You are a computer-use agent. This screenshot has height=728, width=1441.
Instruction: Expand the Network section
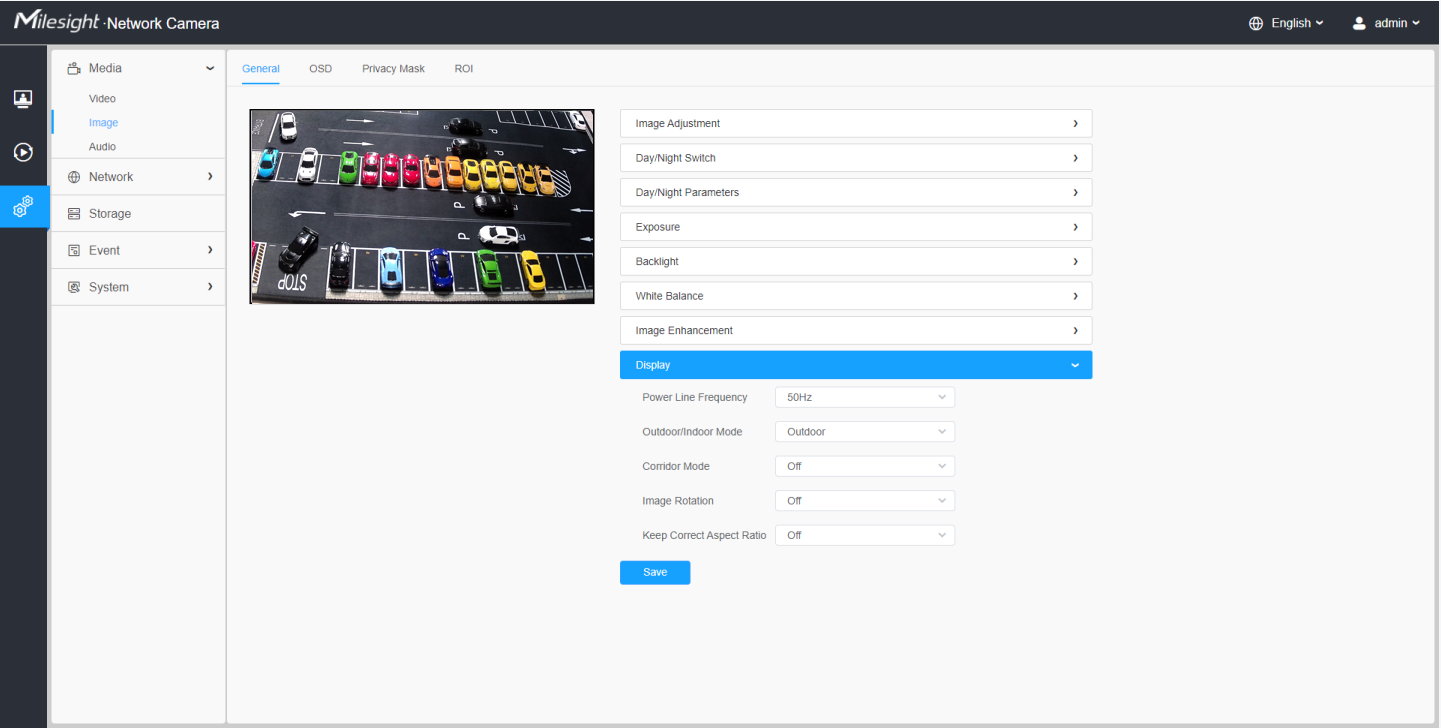coord(138,177)
